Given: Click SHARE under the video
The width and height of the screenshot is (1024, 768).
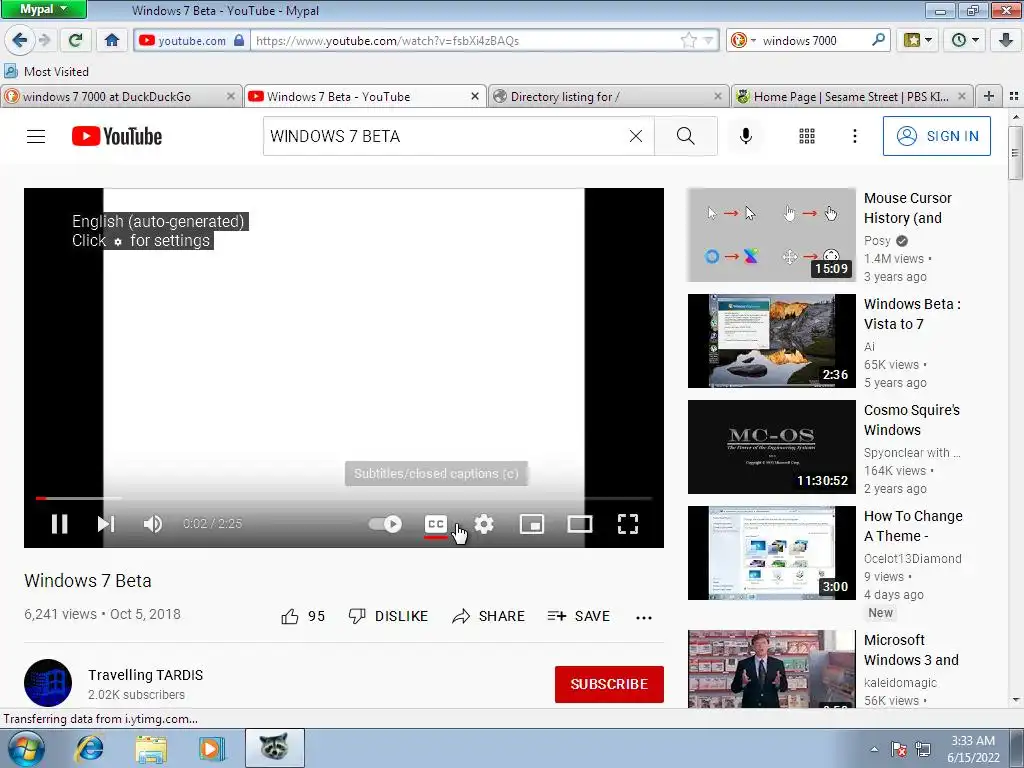Looking at the screenshot, I should tap(488, 616).
